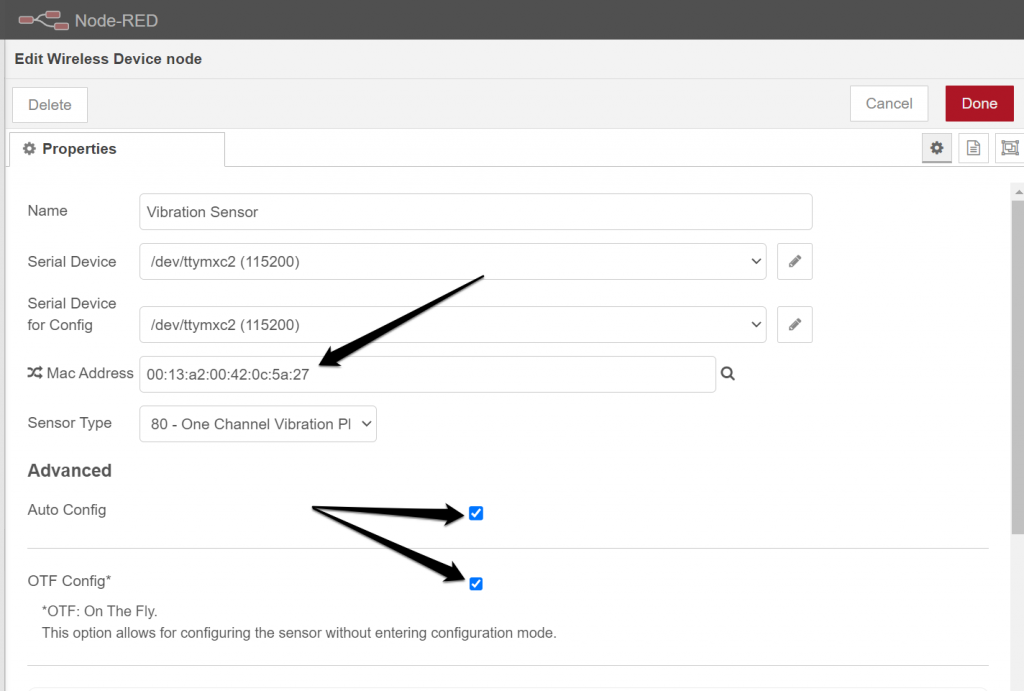
Task: Click the "Sensor Type" label
Action: tap(69, 423)
